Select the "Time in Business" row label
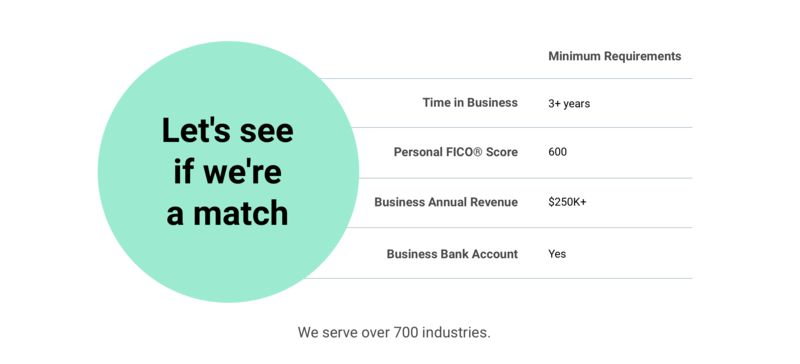This screenshot has height=364, width=800. click(470, 103)
